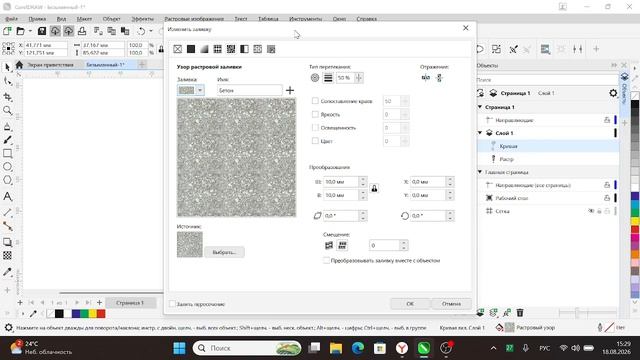Pick blue swatch in bottom document palette

(76, 313)
